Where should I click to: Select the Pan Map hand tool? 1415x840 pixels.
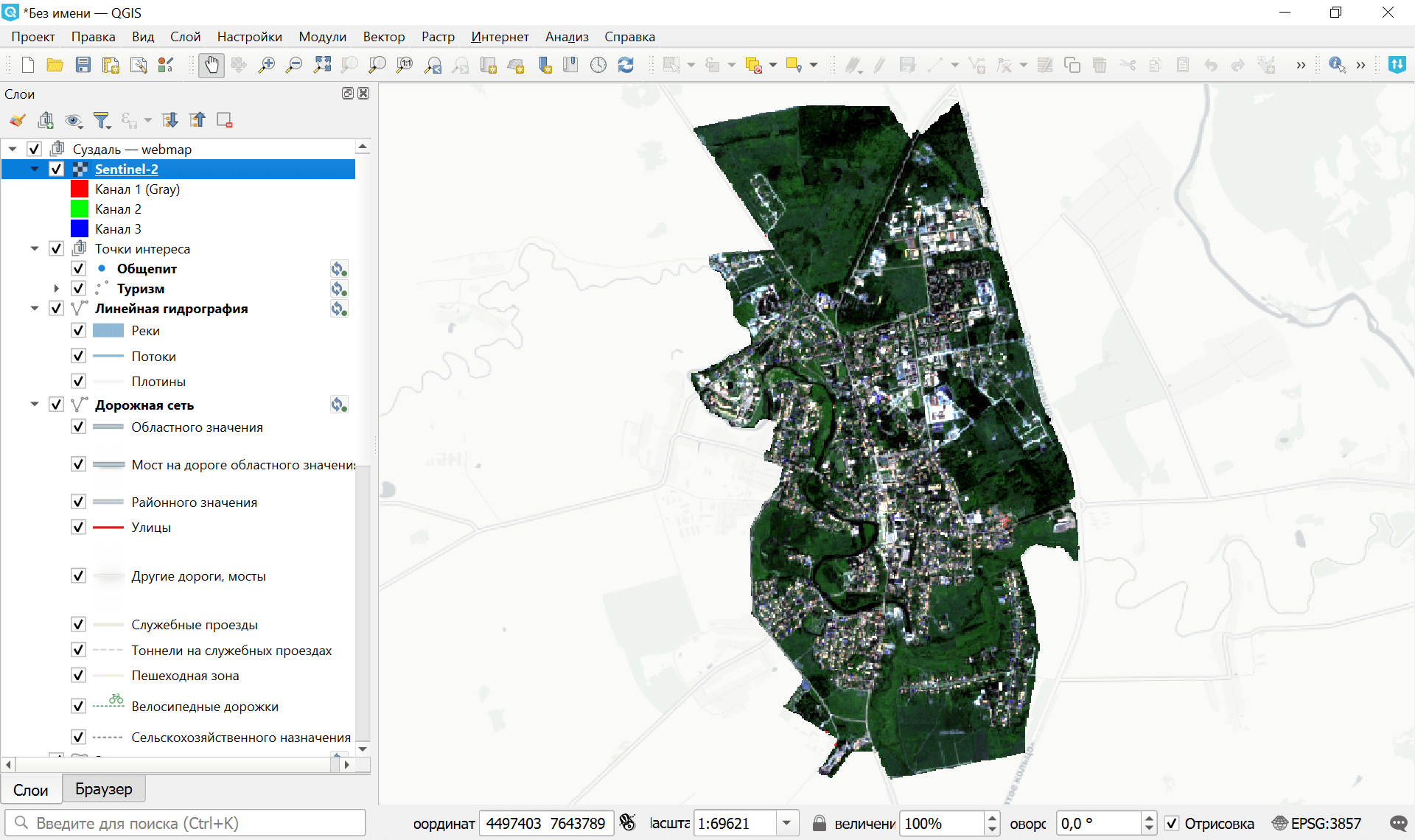[212, 65]
